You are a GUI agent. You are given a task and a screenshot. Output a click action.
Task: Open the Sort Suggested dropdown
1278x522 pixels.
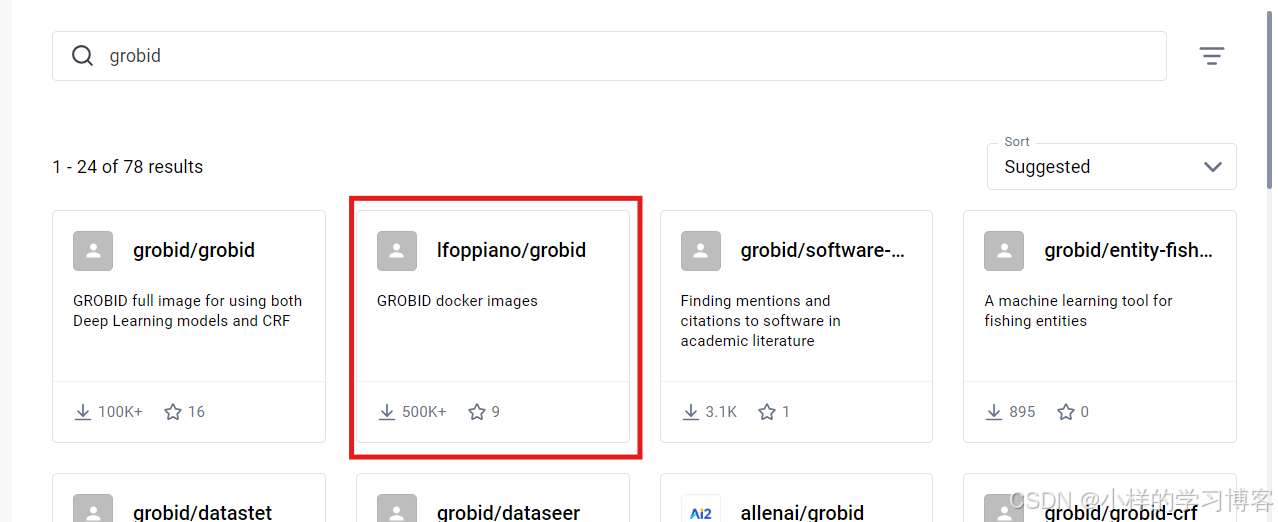point(1112,166)
